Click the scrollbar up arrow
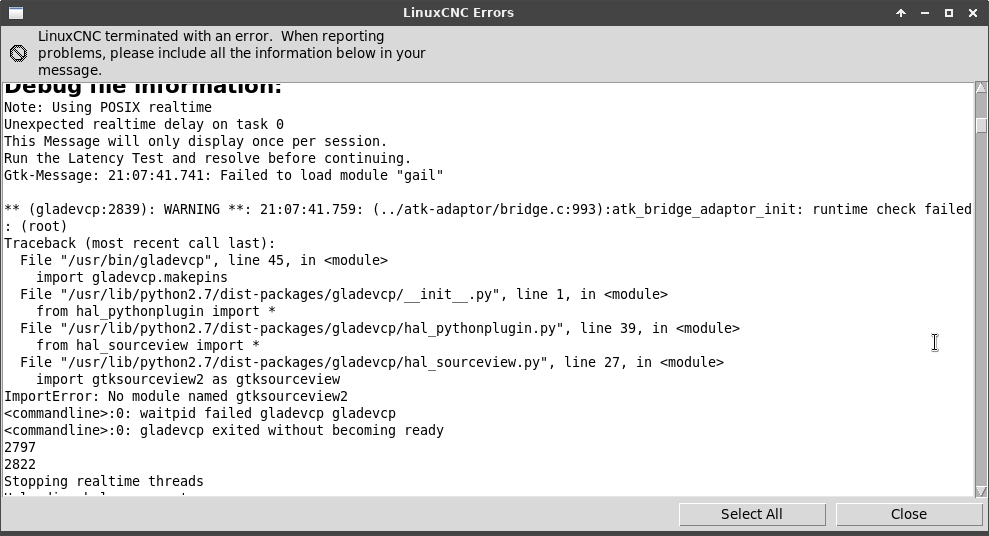 pyautogui.click(x=981, y=89)
